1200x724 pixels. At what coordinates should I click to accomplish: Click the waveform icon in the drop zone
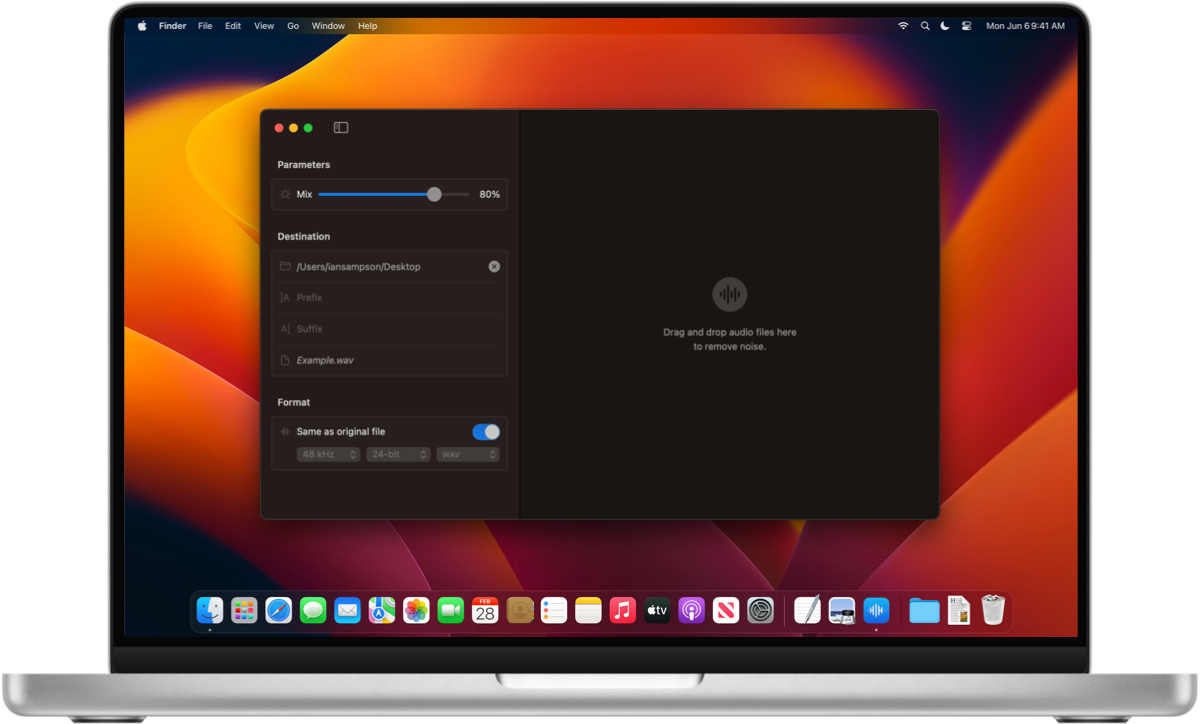[729, 294]
